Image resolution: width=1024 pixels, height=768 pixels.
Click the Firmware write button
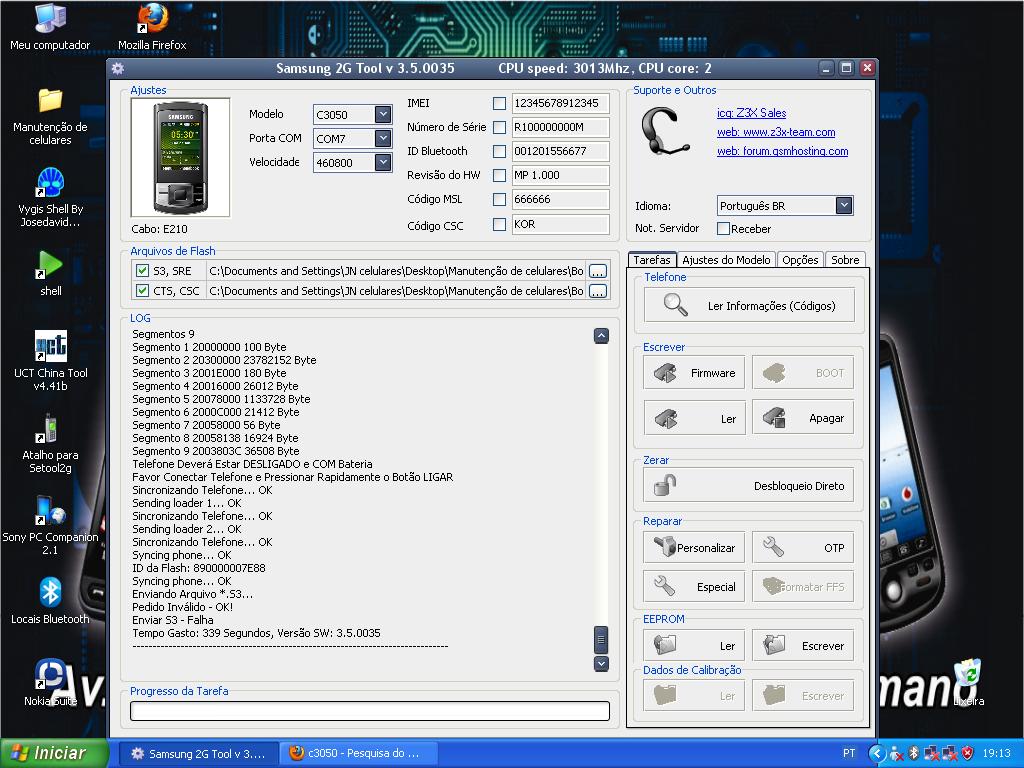(694, 373)
